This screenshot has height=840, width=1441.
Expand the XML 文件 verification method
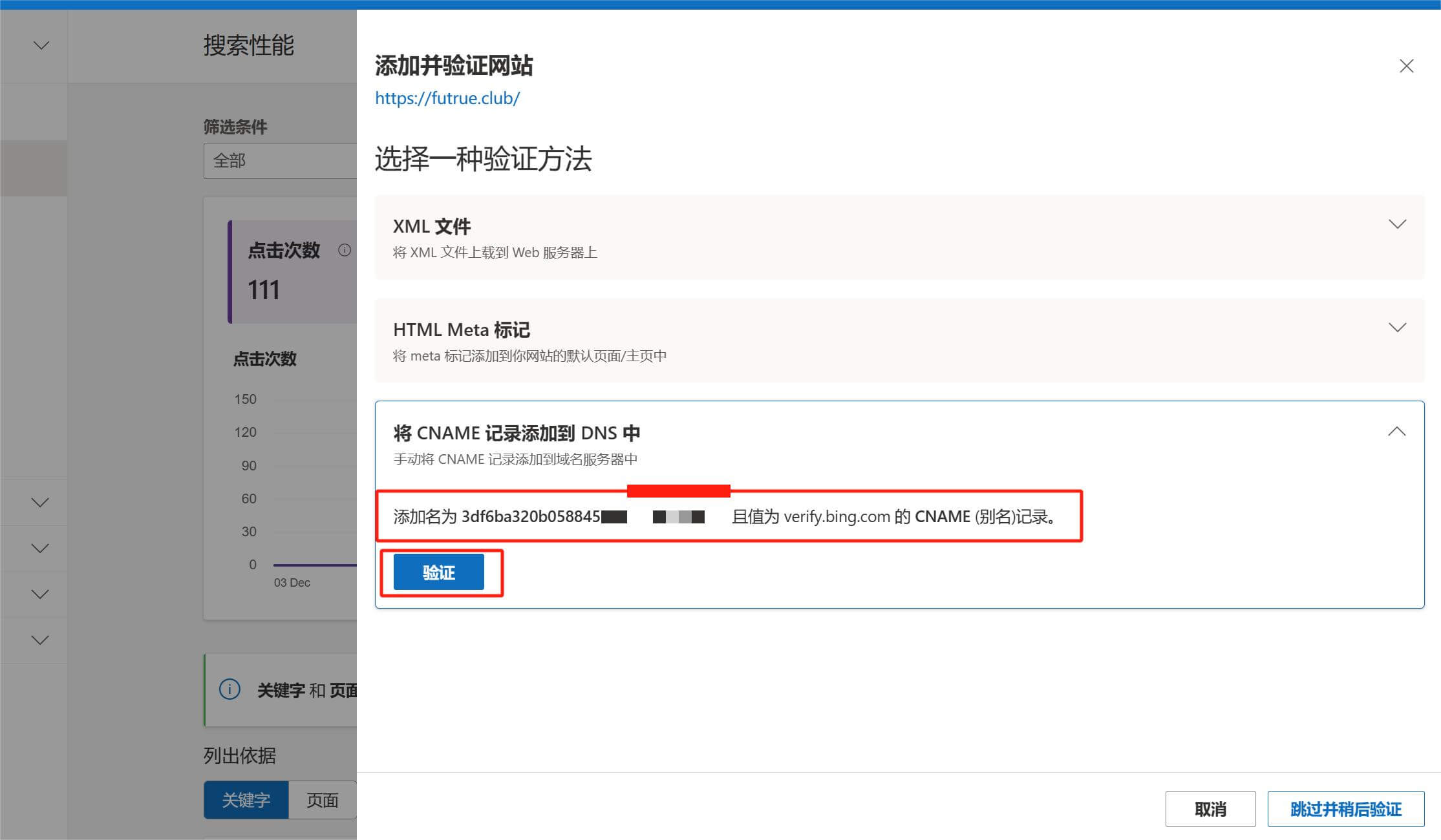point(1398,224)
